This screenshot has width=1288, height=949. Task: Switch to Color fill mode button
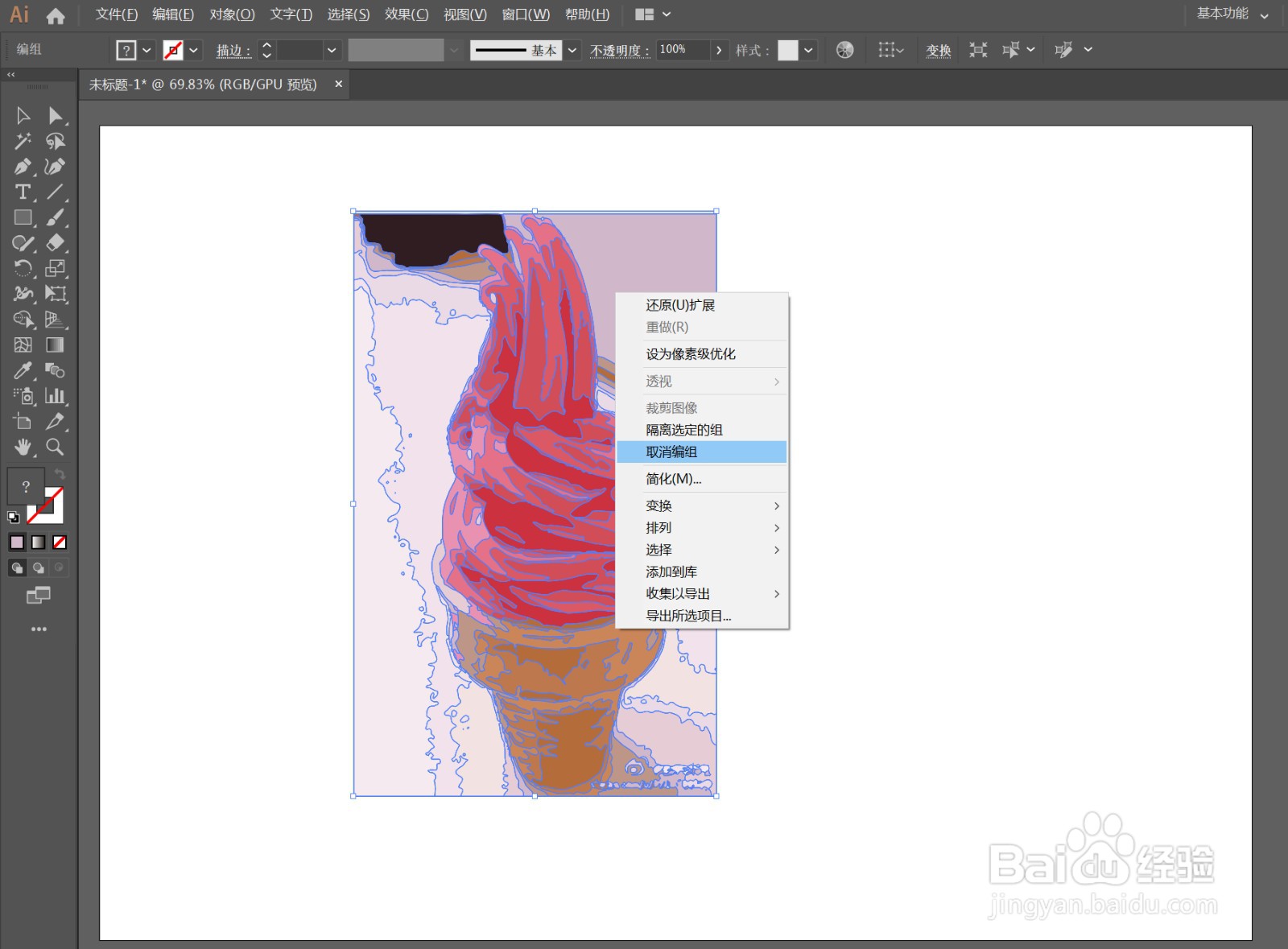point(17,543)
